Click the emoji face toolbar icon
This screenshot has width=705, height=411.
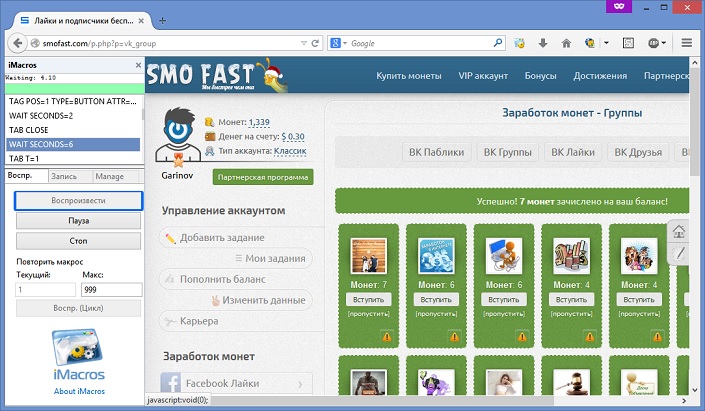[519, 43]
